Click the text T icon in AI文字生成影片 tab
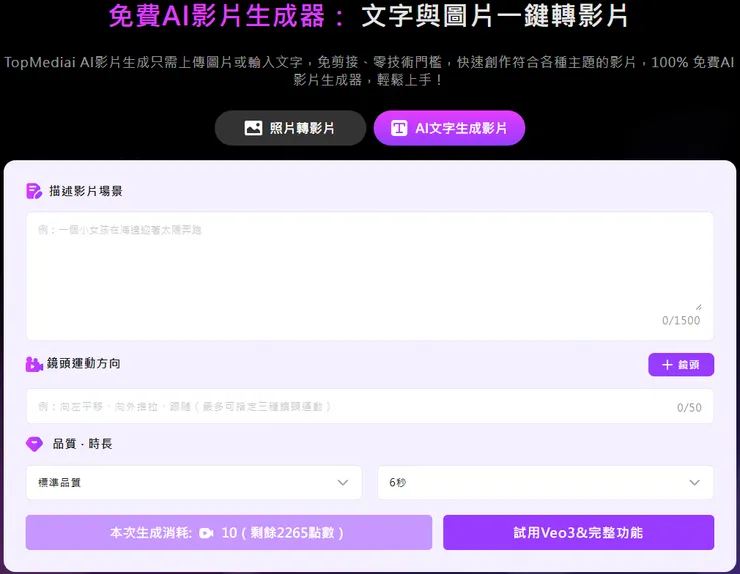This screenshot has height=574, width=740. [399, 128]
